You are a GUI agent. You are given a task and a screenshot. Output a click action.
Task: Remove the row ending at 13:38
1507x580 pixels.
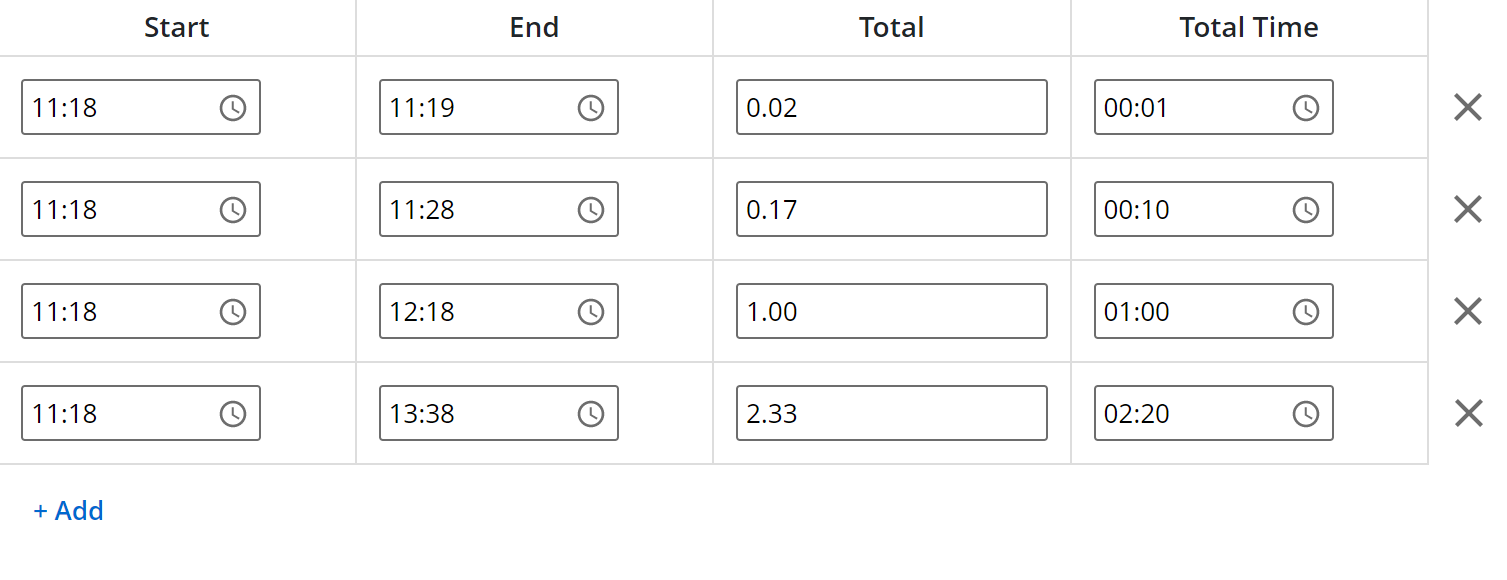point(1467,414)
